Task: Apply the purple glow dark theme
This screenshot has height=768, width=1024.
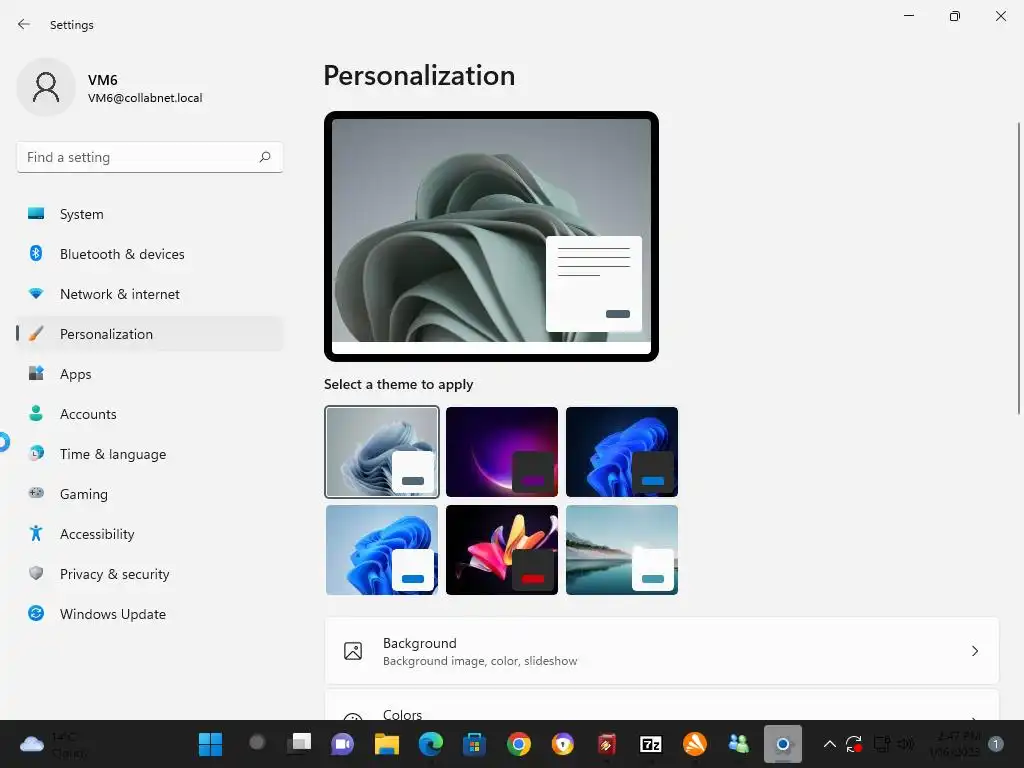Action: tap(502, 452)
